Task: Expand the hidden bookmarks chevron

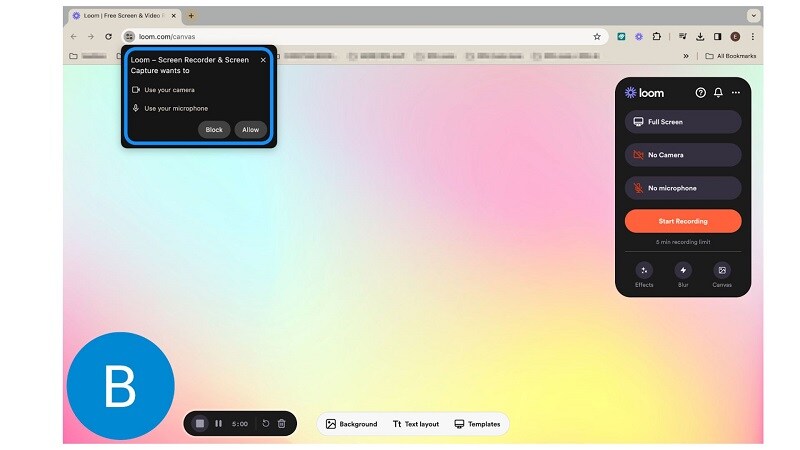Action: [686, 56]
